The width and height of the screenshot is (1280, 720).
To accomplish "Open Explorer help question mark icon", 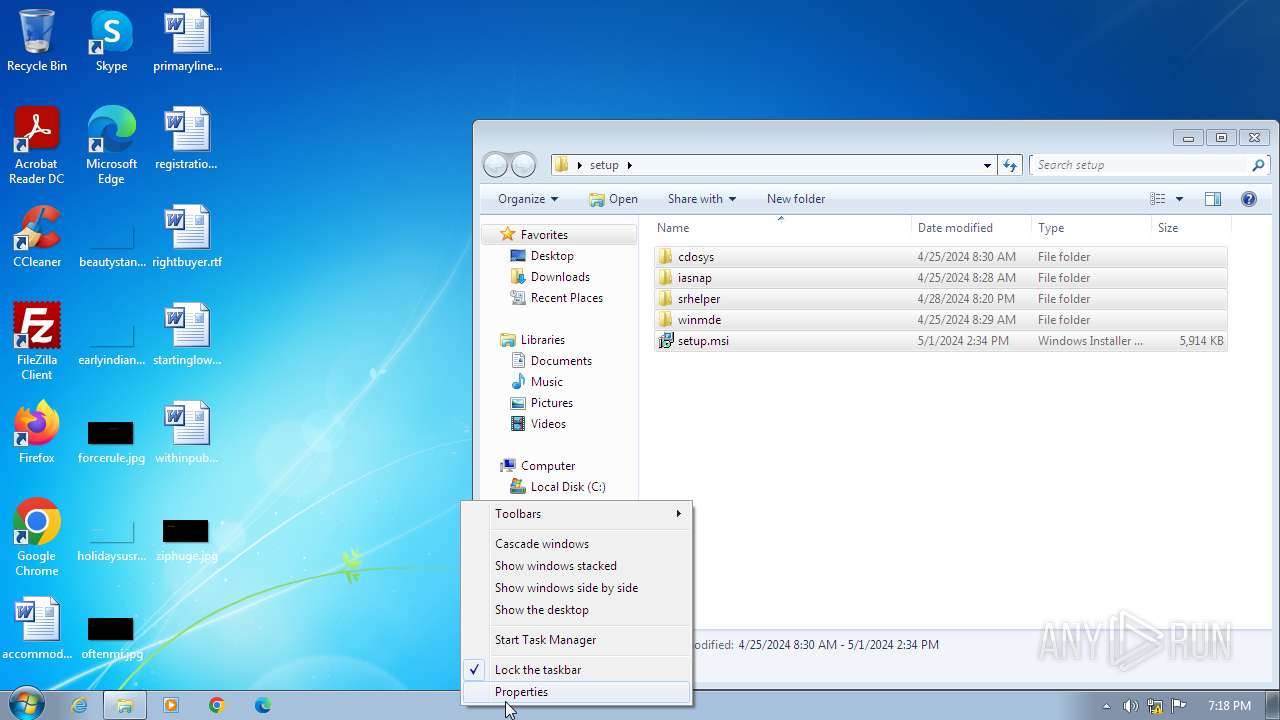I will pyautogui.click(x=1248, y=199).
